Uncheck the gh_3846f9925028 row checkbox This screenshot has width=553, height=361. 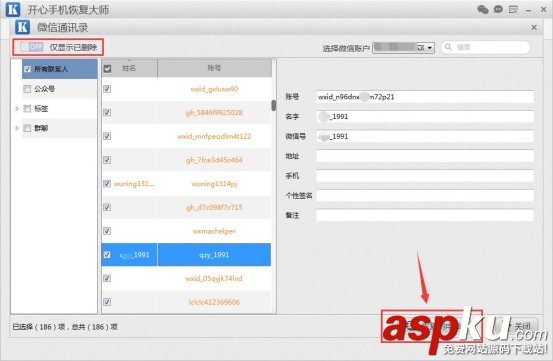click(x=107, y=112)
